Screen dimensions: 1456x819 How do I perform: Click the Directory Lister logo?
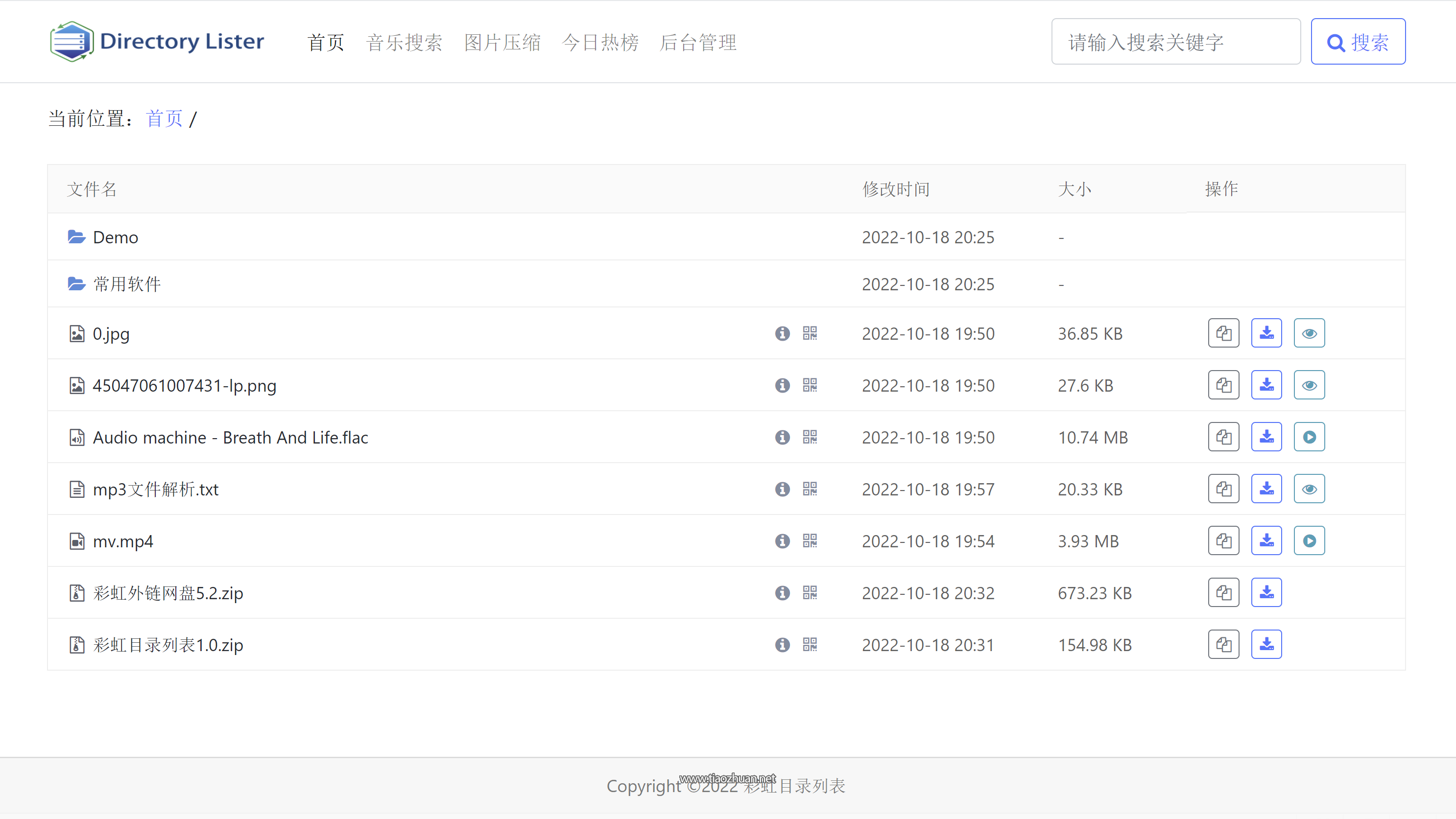click(157, 41)
